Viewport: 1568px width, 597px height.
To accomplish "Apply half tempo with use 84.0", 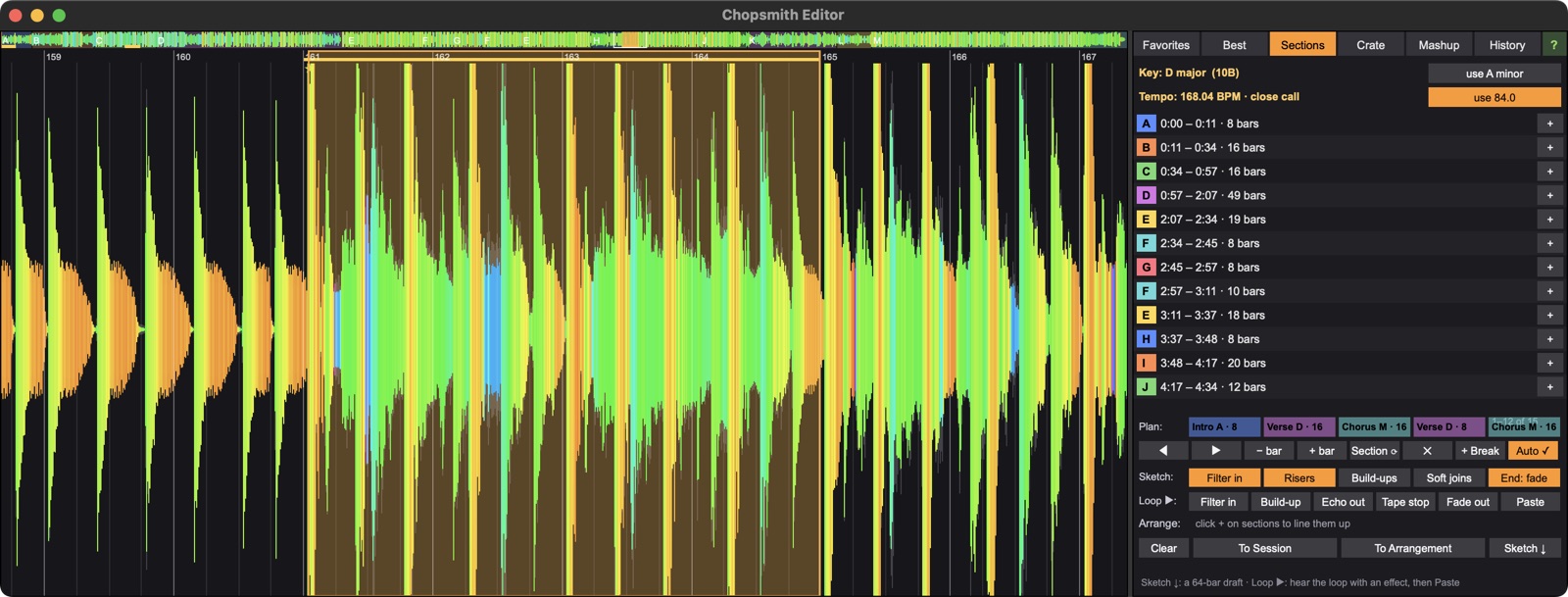I will click(x=1494, y=98).
